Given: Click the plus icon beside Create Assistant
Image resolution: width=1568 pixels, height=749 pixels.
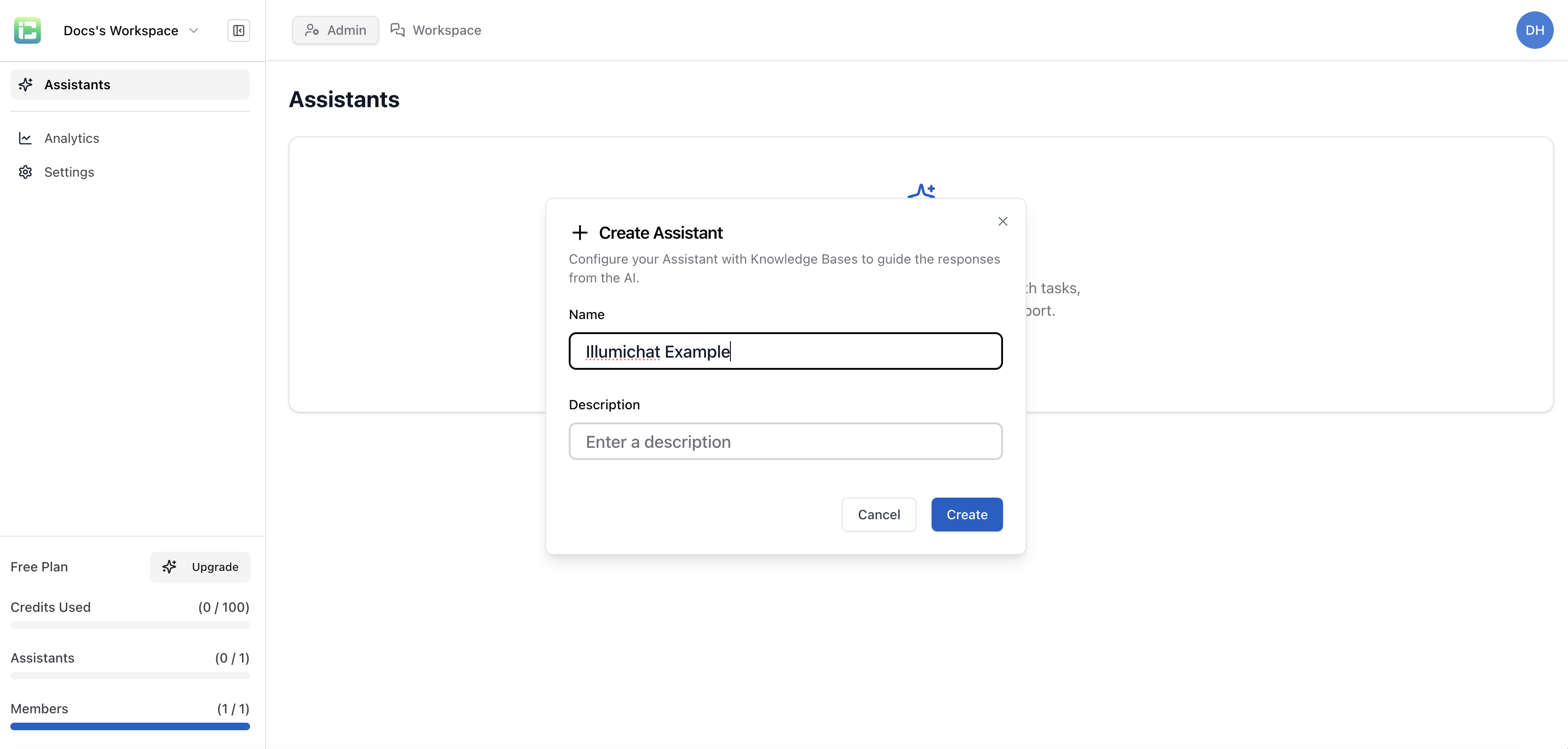Looking at the screenshot, I should click(x=579, y=233).
